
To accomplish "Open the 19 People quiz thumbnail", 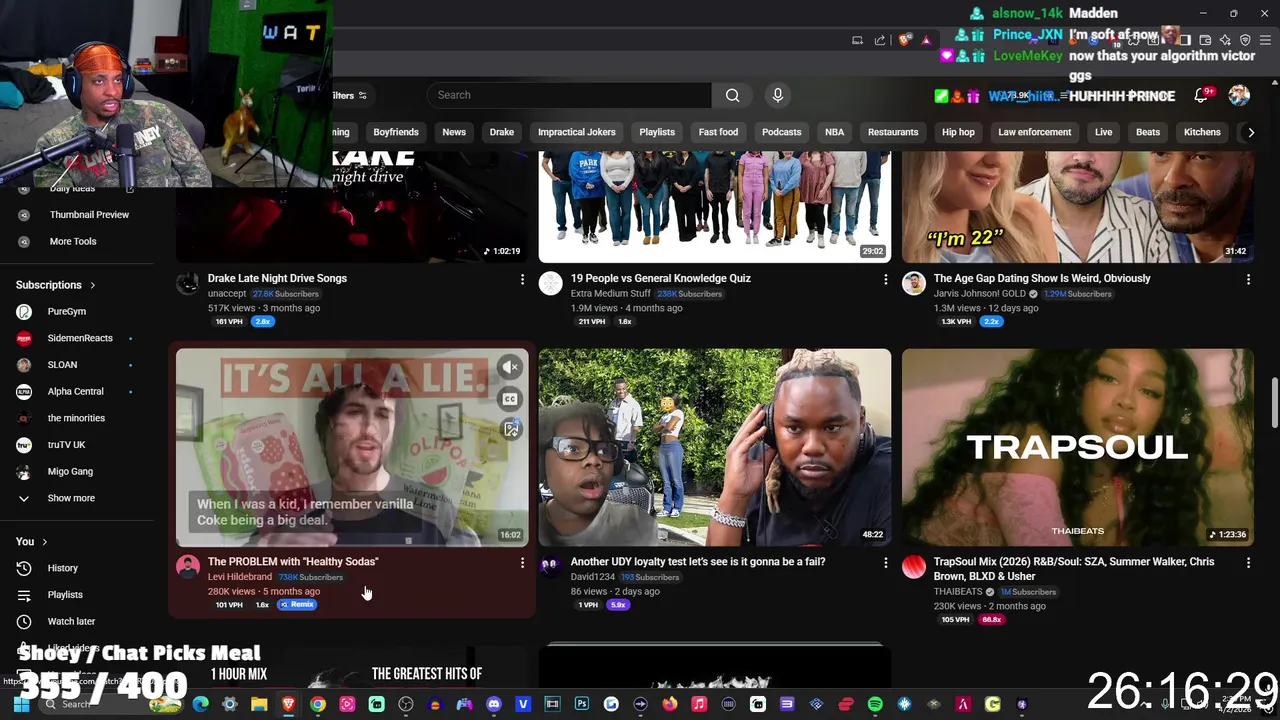I will click(715, 207).
